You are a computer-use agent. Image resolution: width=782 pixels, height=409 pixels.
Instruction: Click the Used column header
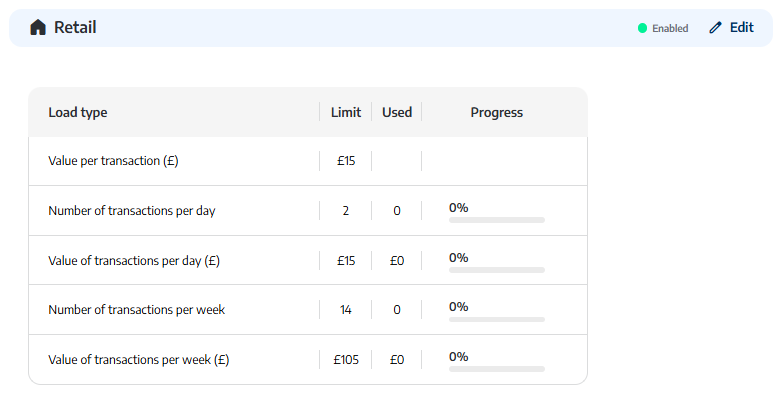tap(397, 112)
